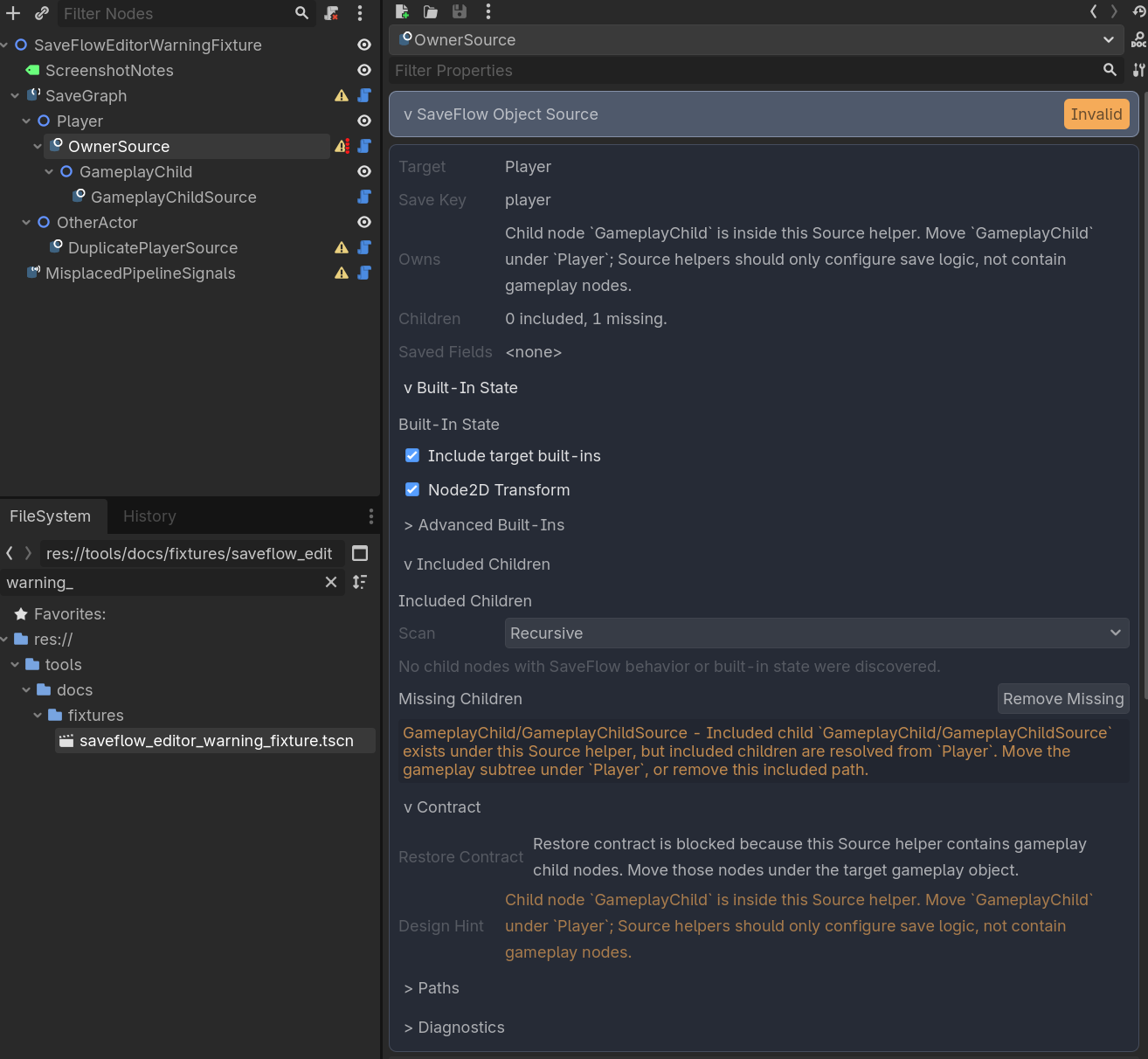Hide the GameplayChild node

[x=364, y=171]
